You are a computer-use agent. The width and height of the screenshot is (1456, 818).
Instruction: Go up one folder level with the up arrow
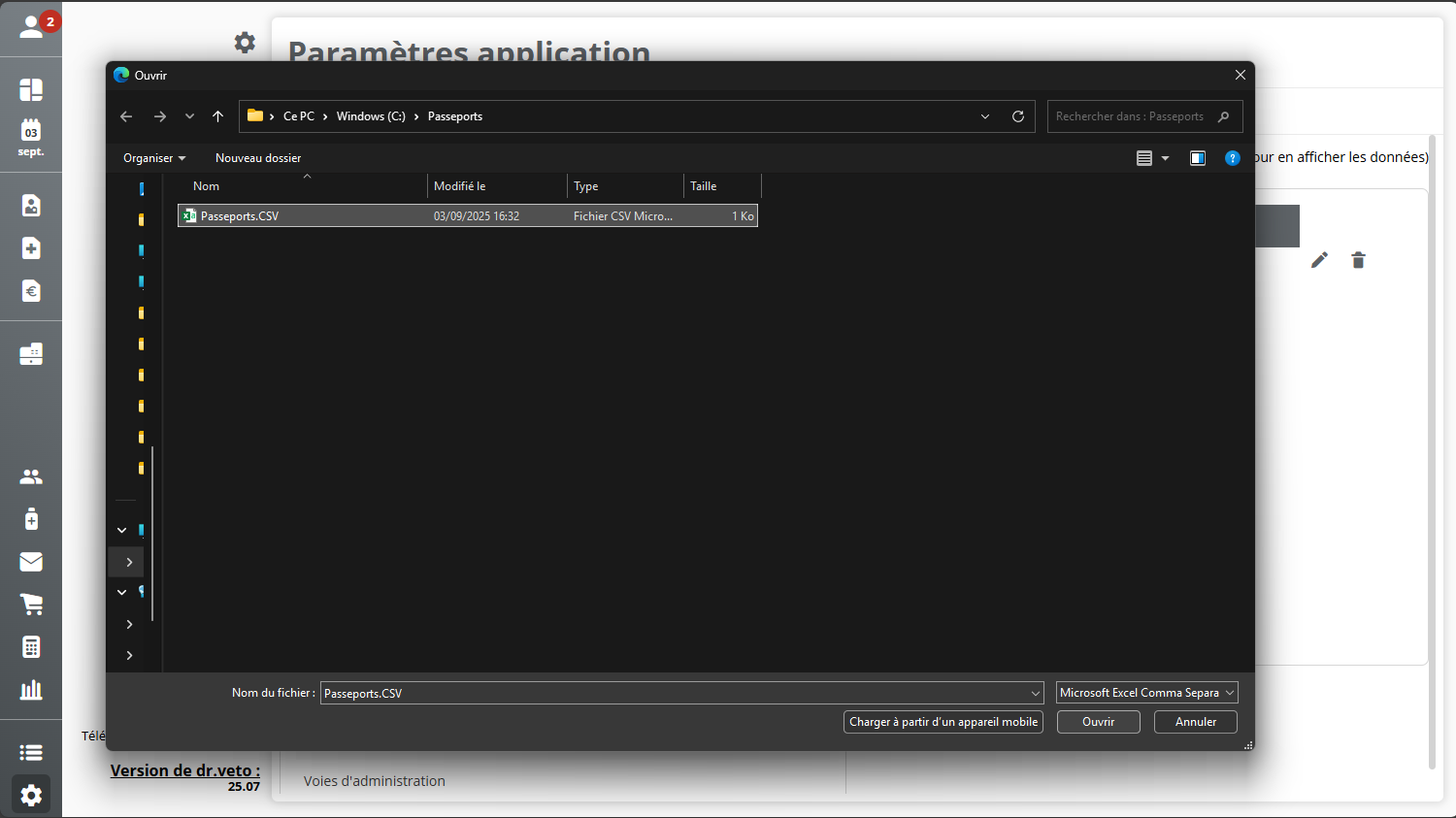coord(218,116)
